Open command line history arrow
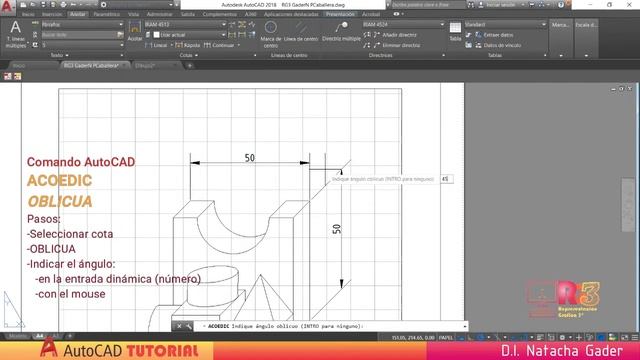Screen dimensions: 640x360 464,326
